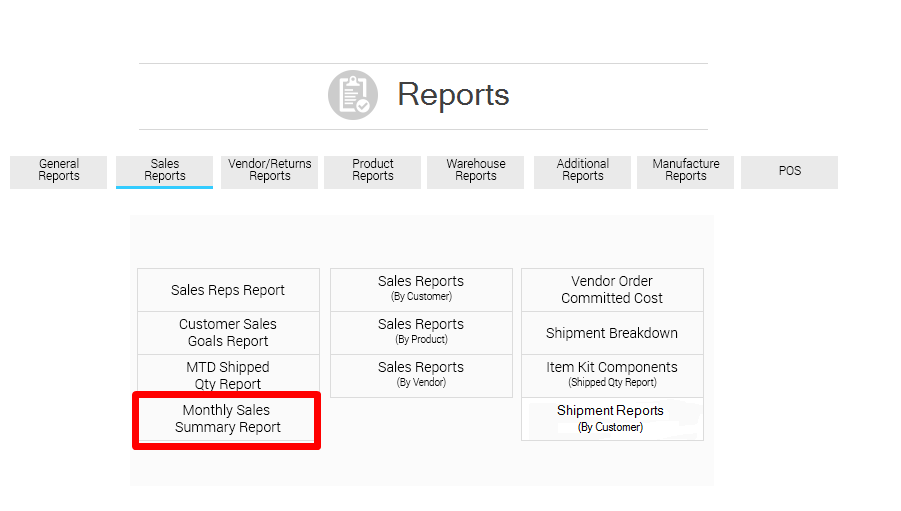Open the POS tab
This screenshot has height=511, width=901.
click(789, 171)
